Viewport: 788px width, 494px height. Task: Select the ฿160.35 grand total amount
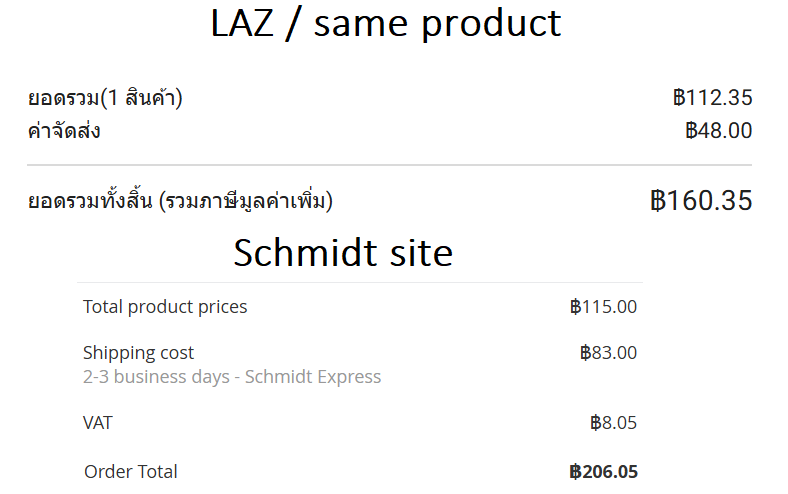[x=700, y=200]
